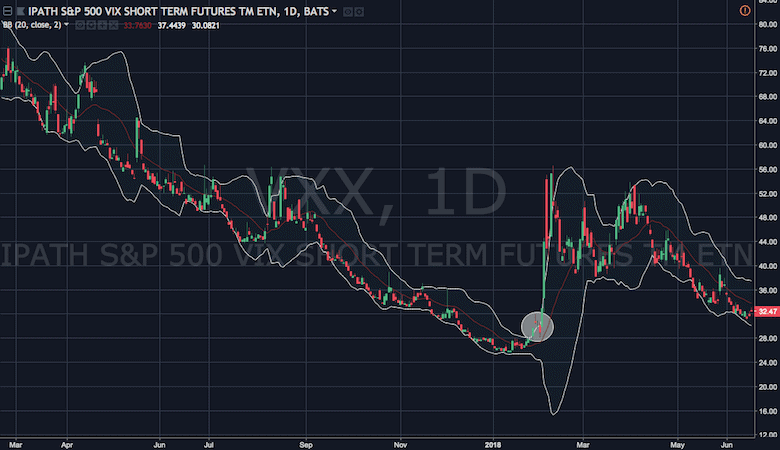The width and height of the screenshot is (780, 450).
Task: Click the 36.00 price axis label
Action: point(768,290)
